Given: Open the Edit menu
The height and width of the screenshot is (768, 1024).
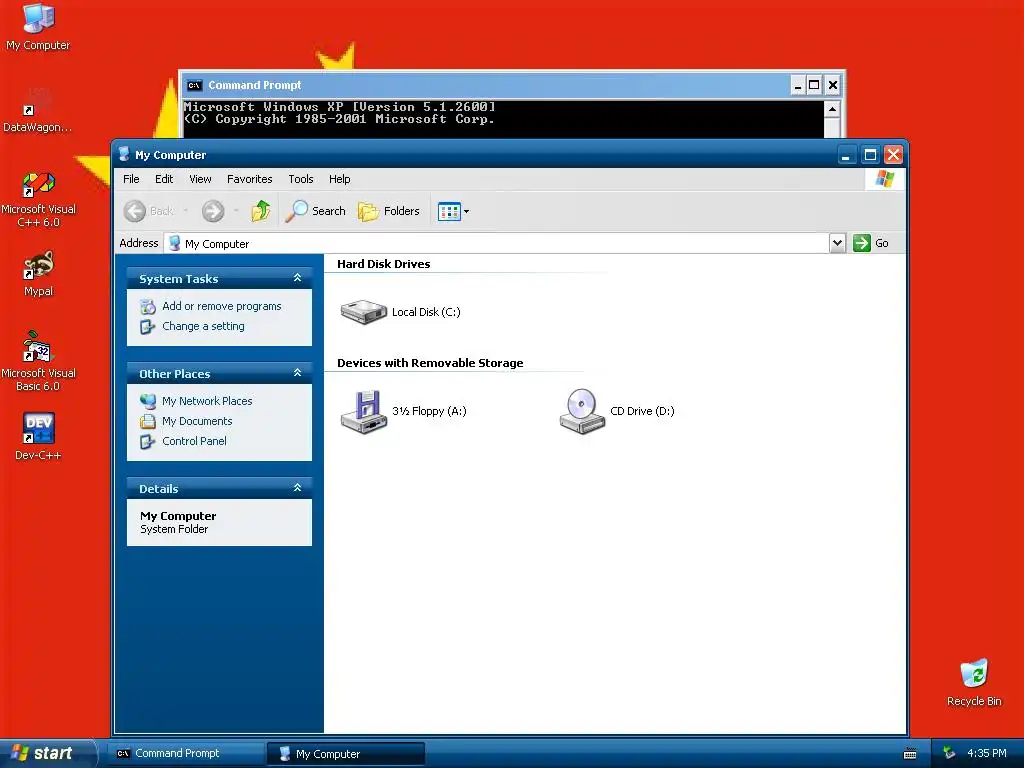Looking at the screenshot, I should (x=164, y=179).
